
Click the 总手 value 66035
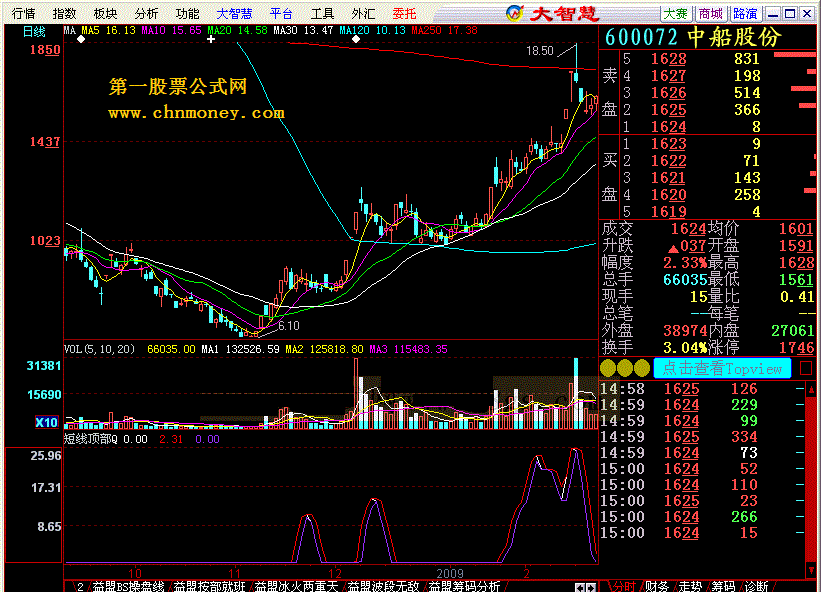686,280
